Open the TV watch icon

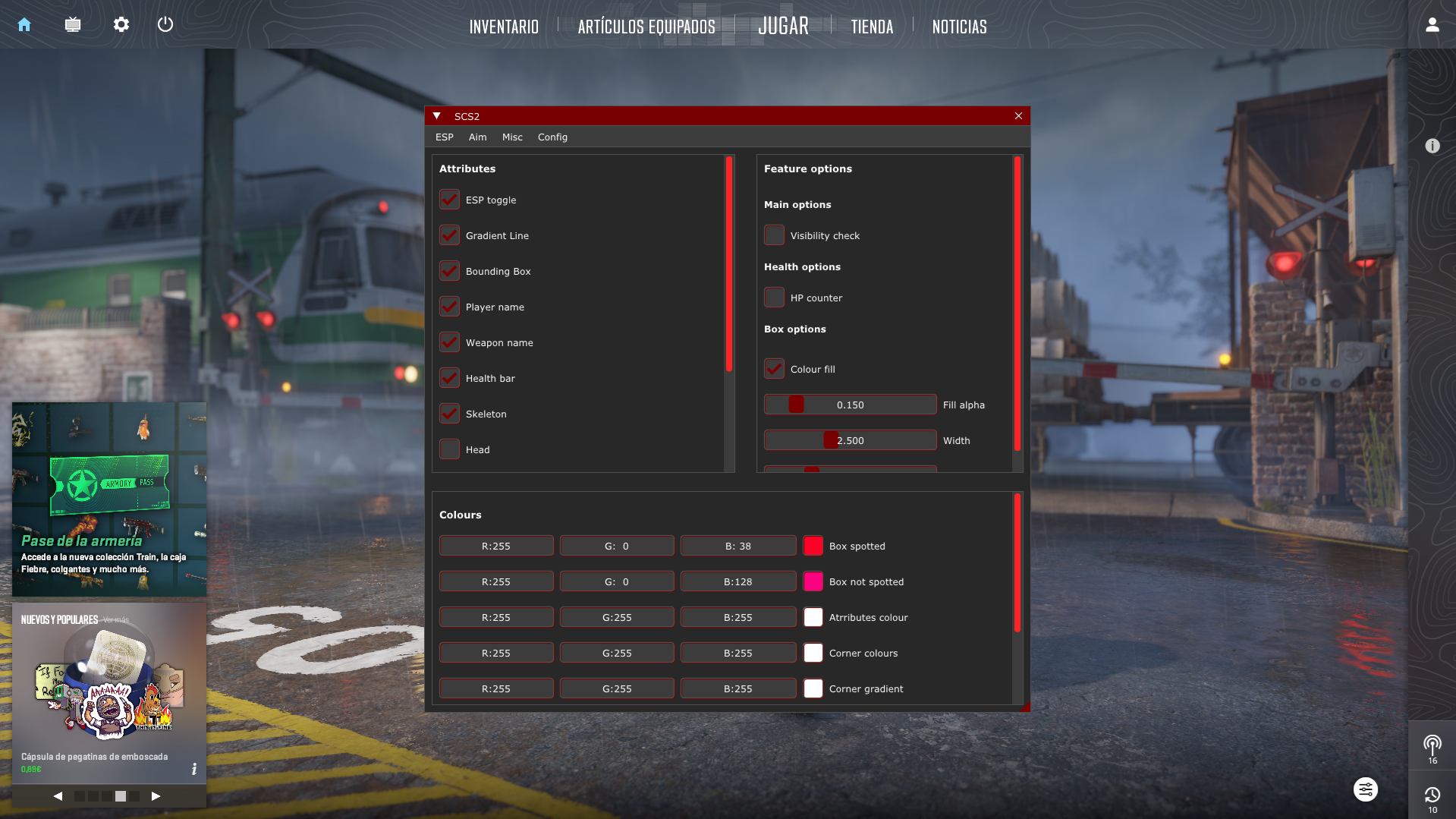(x=73, y=24)
